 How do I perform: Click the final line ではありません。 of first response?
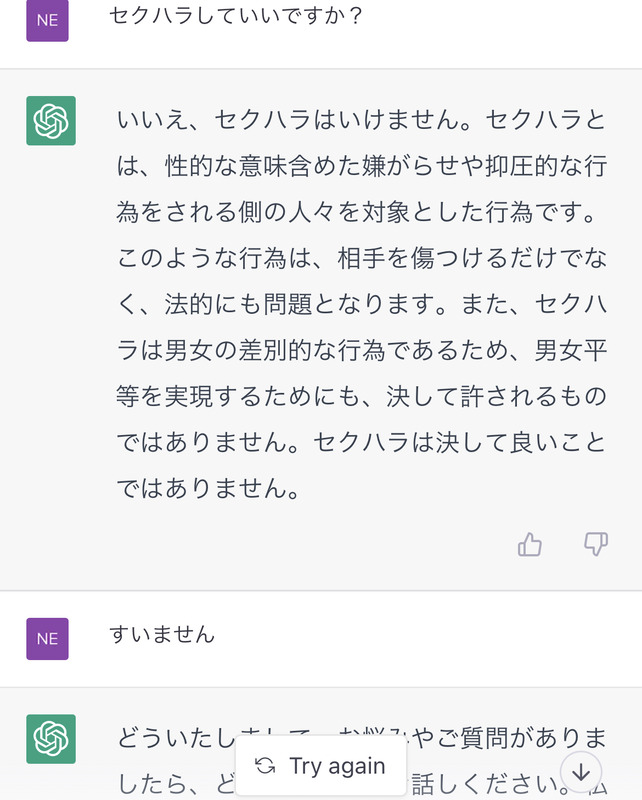pyautogui.click(x=209, y=489)
